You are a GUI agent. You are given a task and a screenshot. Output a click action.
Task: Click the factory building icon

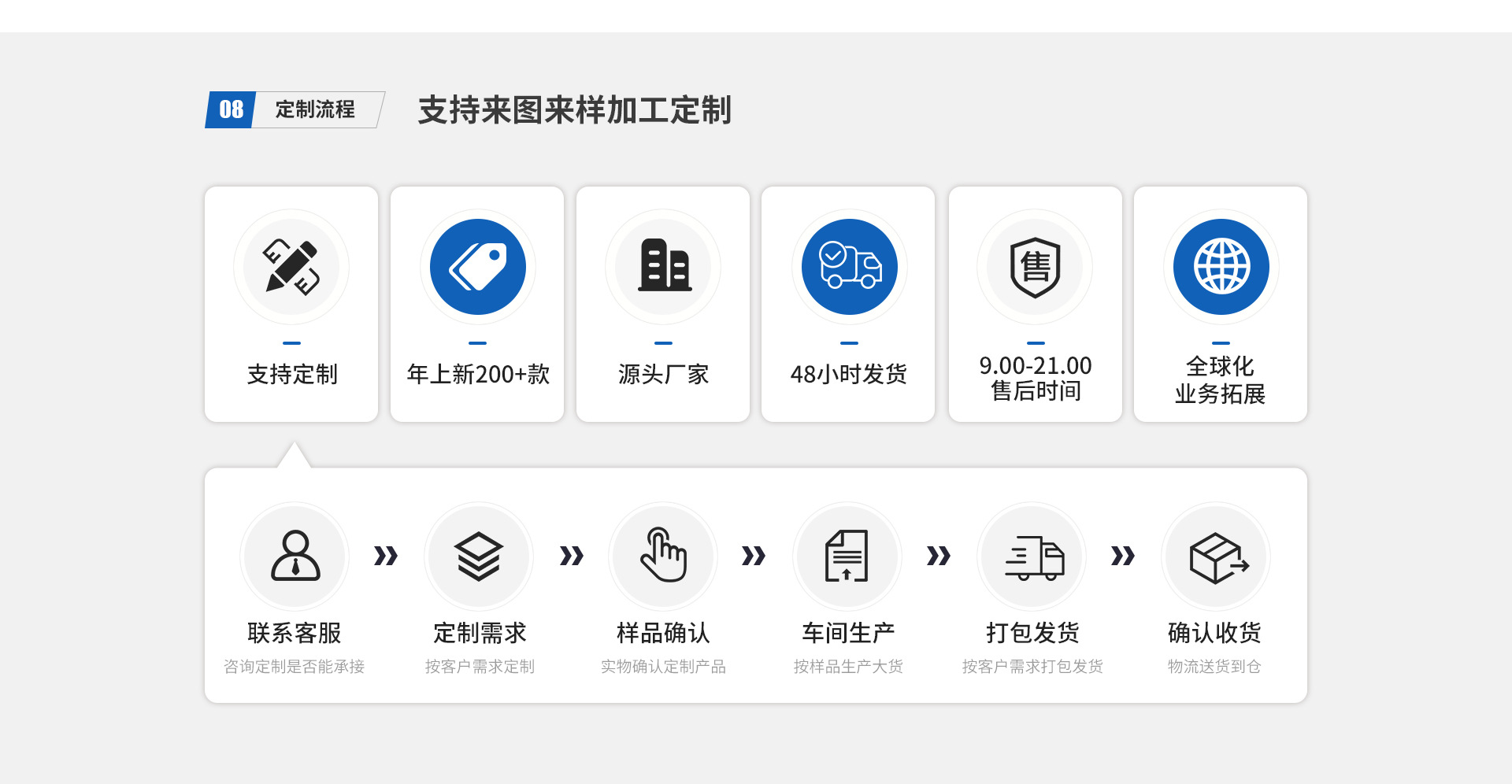[x=664, y=267]
